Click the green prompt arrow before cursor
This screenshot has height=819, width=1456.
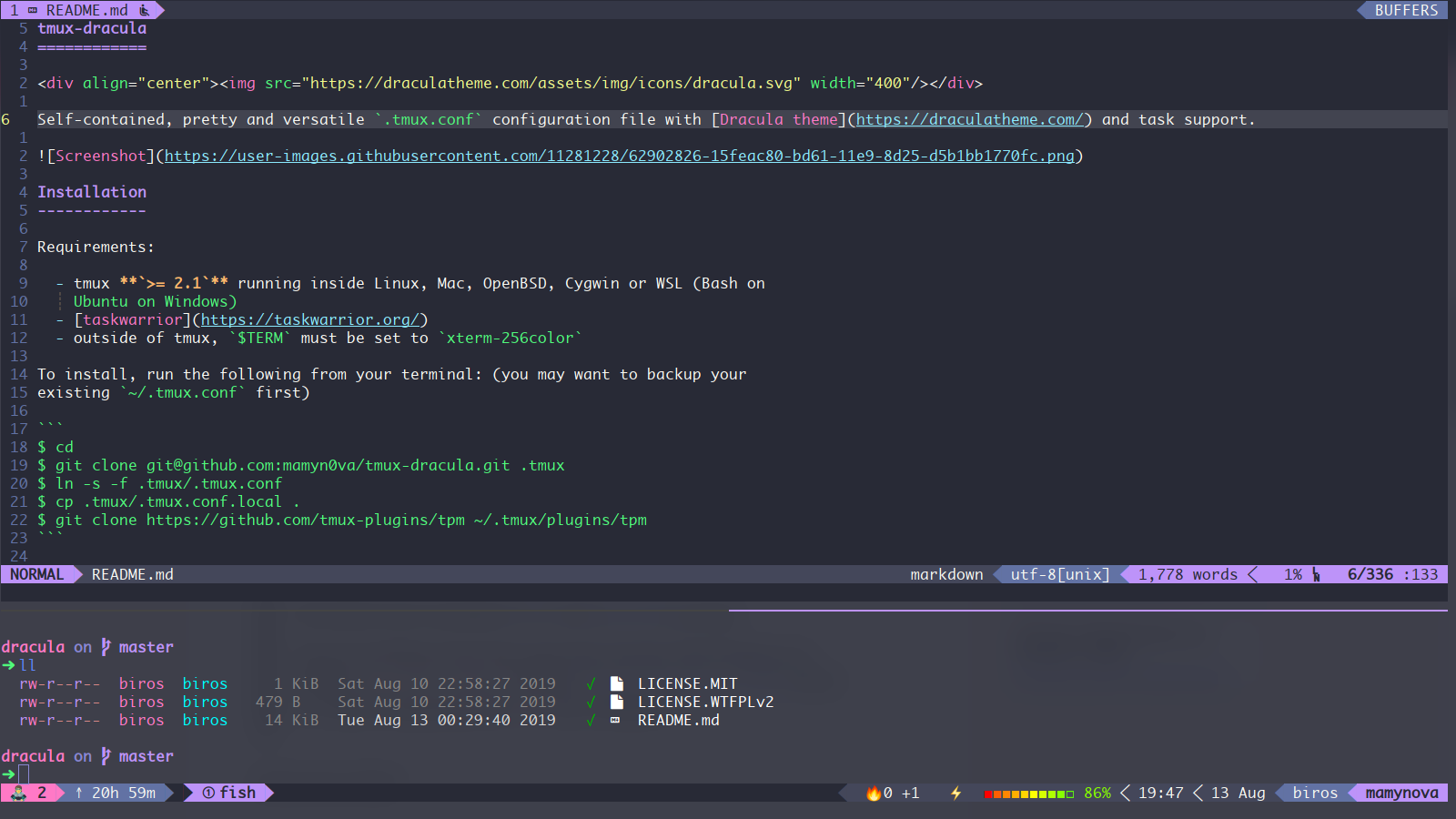pyautogui.click(x=8, y=774)
